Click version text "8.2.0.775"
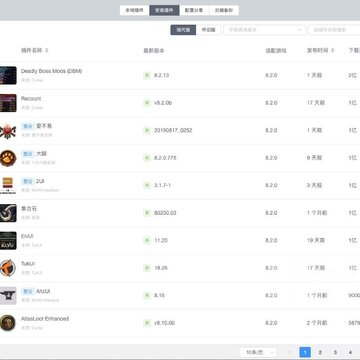The height and width of the screenshot is (360, 360). (165, 158)
